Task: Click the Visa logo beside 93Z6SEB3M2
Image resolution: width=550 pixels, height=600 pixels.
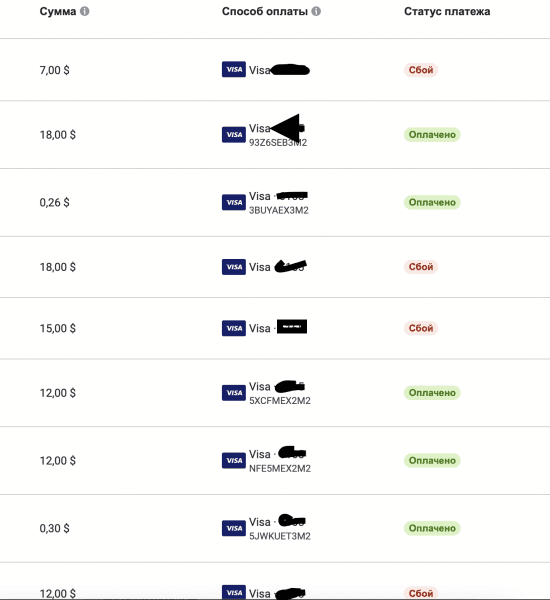Action: coord(234,135)
